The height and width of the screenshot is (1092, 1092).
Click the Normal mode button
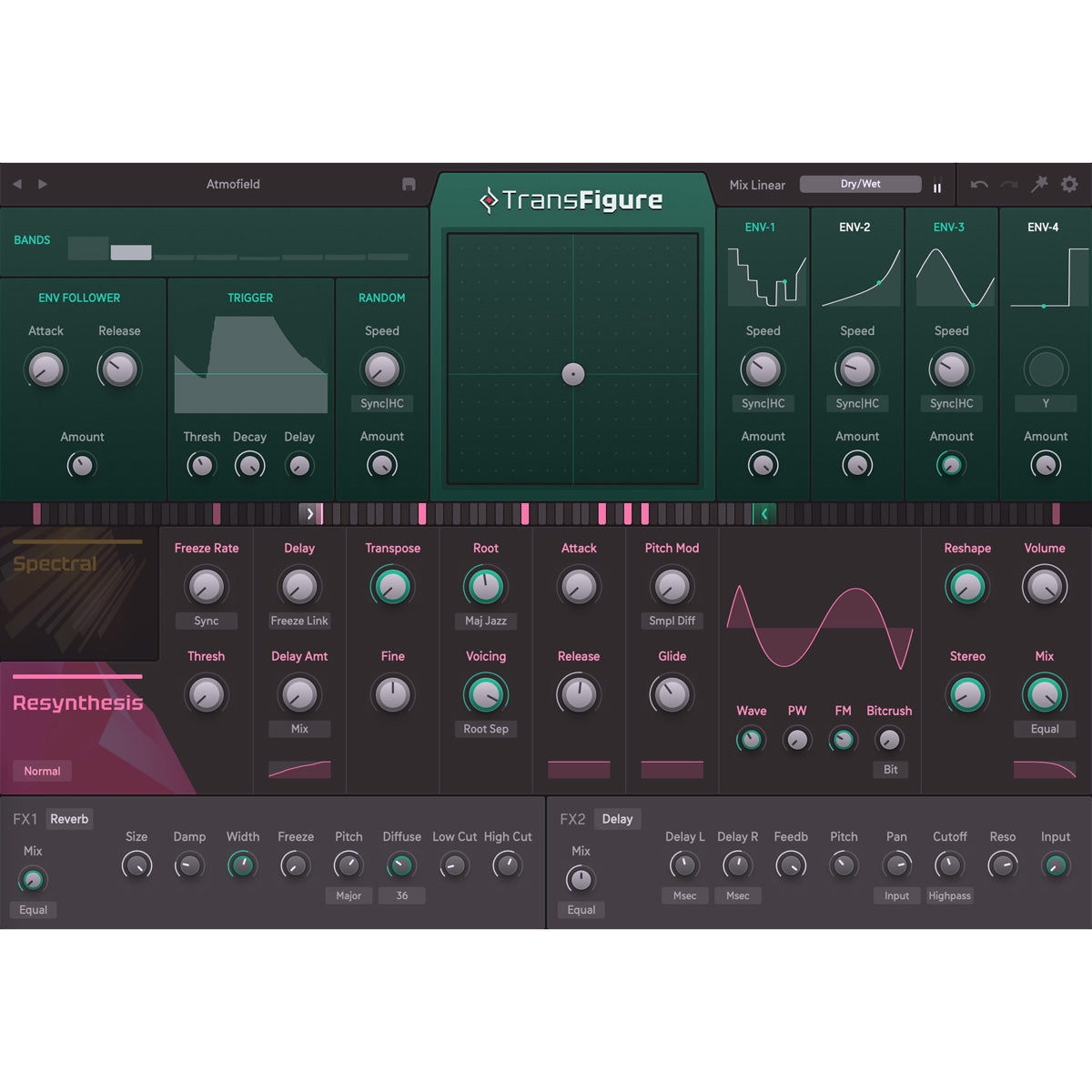(42, 771)
